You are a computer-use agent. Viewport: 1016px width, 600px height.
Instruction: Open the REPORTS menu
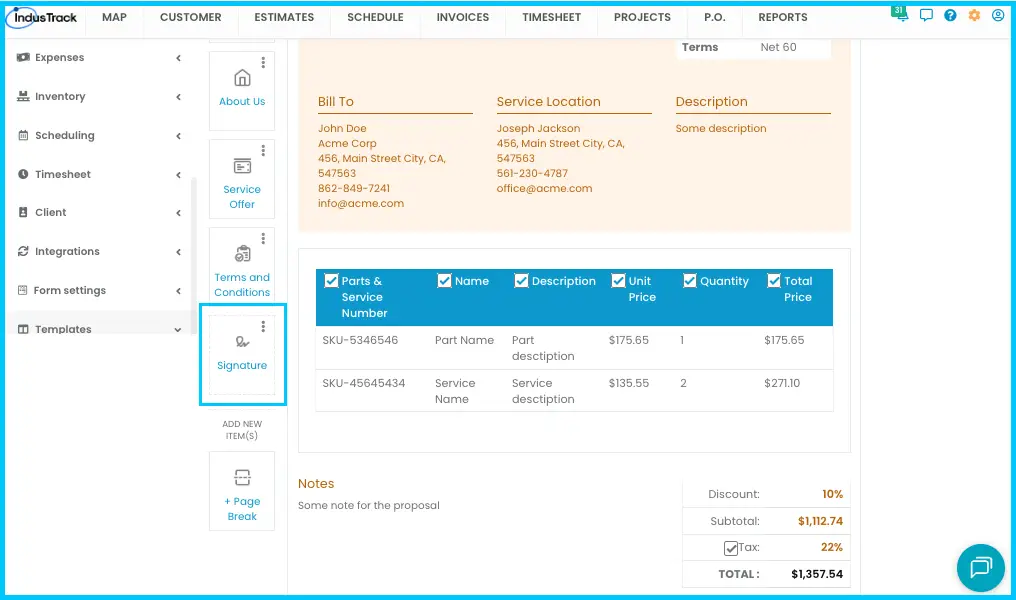coord(783,17)
